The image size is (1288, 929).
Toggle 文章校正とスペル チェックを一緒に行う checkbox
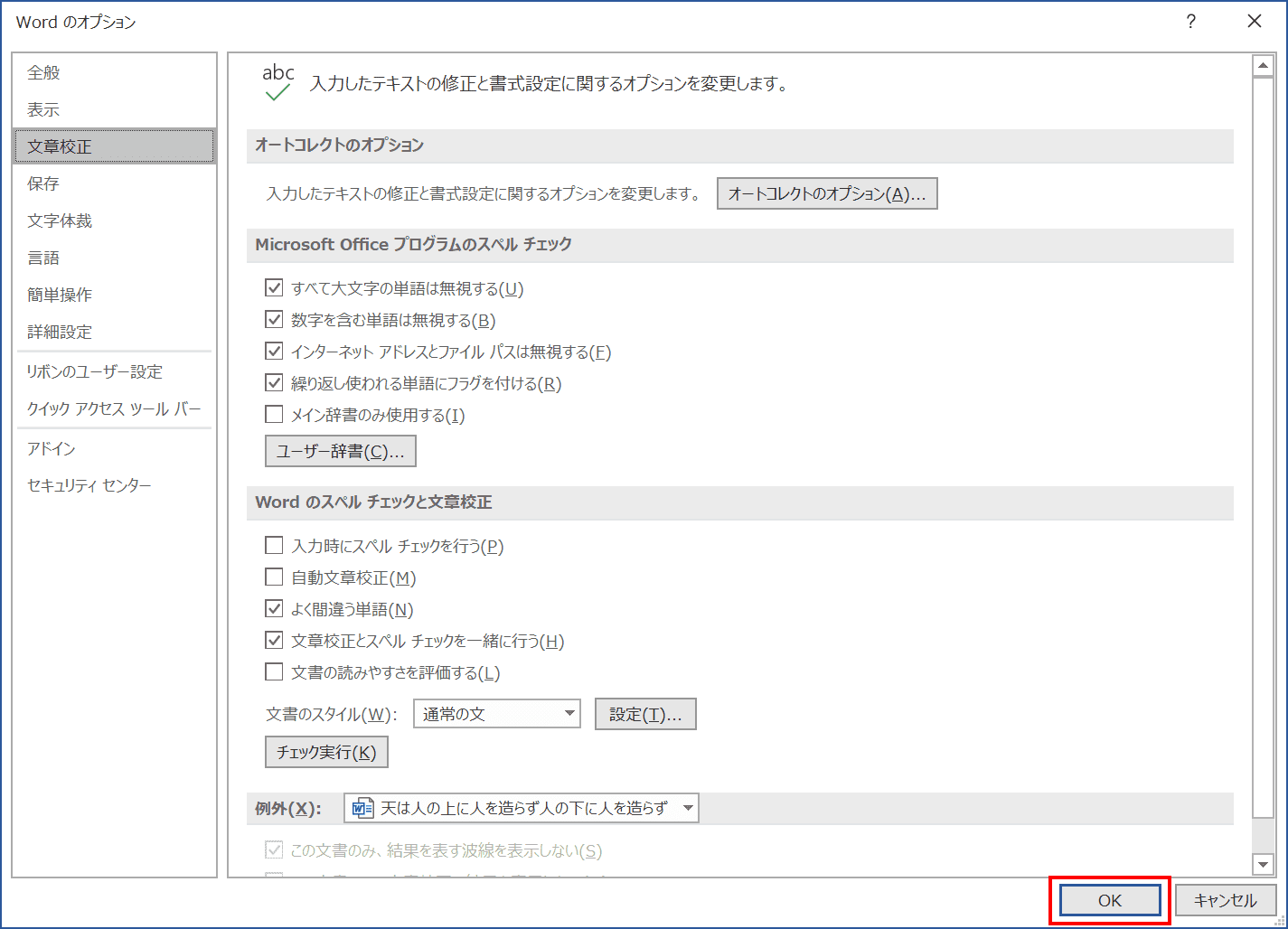(274, 641)
